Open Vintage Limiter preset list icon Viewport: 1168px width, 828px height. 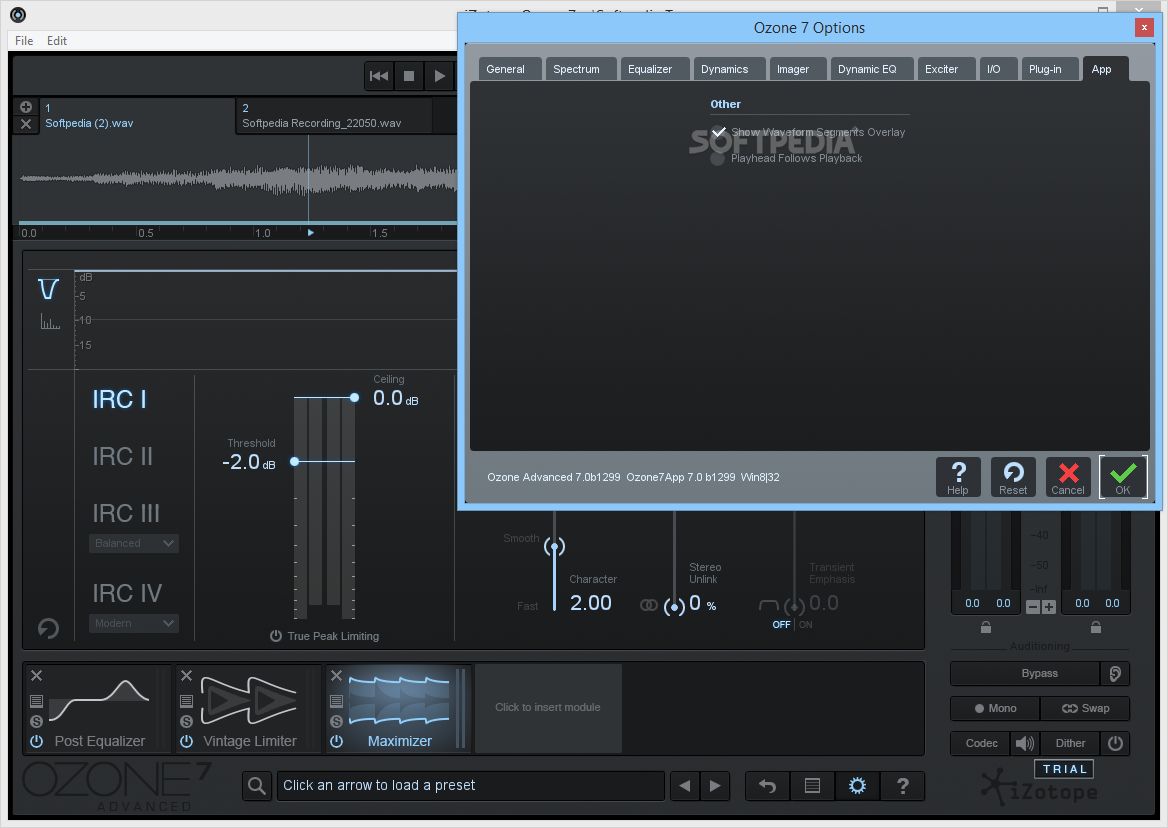coord(186,701)
